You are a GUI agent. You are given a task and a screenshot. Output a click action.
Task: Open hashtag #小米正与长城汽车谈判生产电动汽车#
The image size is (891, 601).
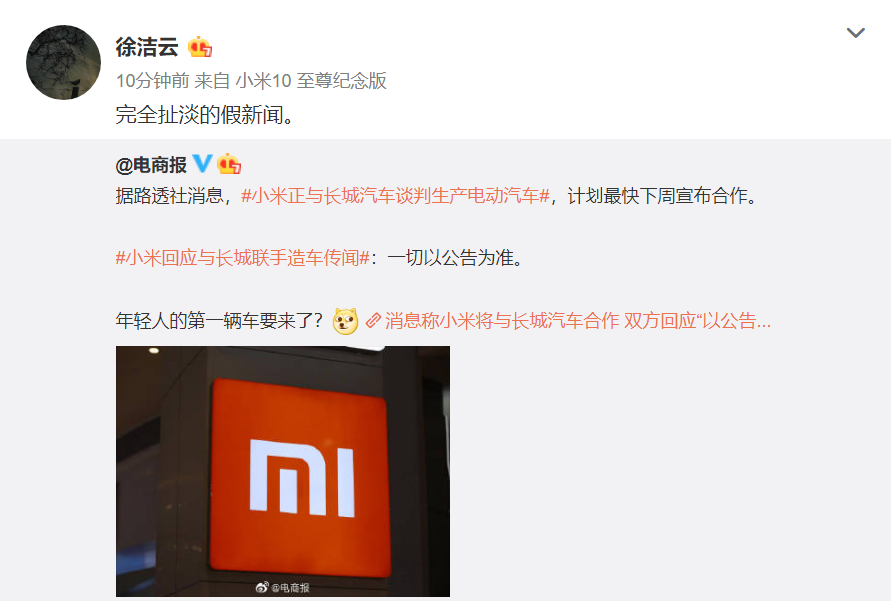coord(395,196)
